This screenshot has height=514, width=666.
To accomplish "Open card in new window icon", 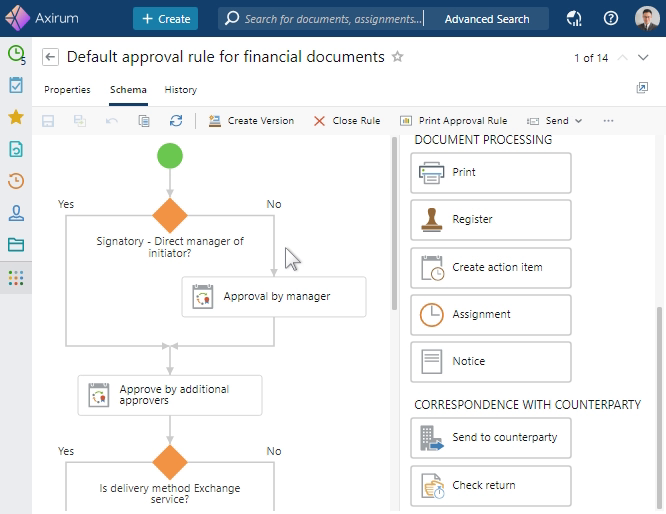I will tap(642, 88).
